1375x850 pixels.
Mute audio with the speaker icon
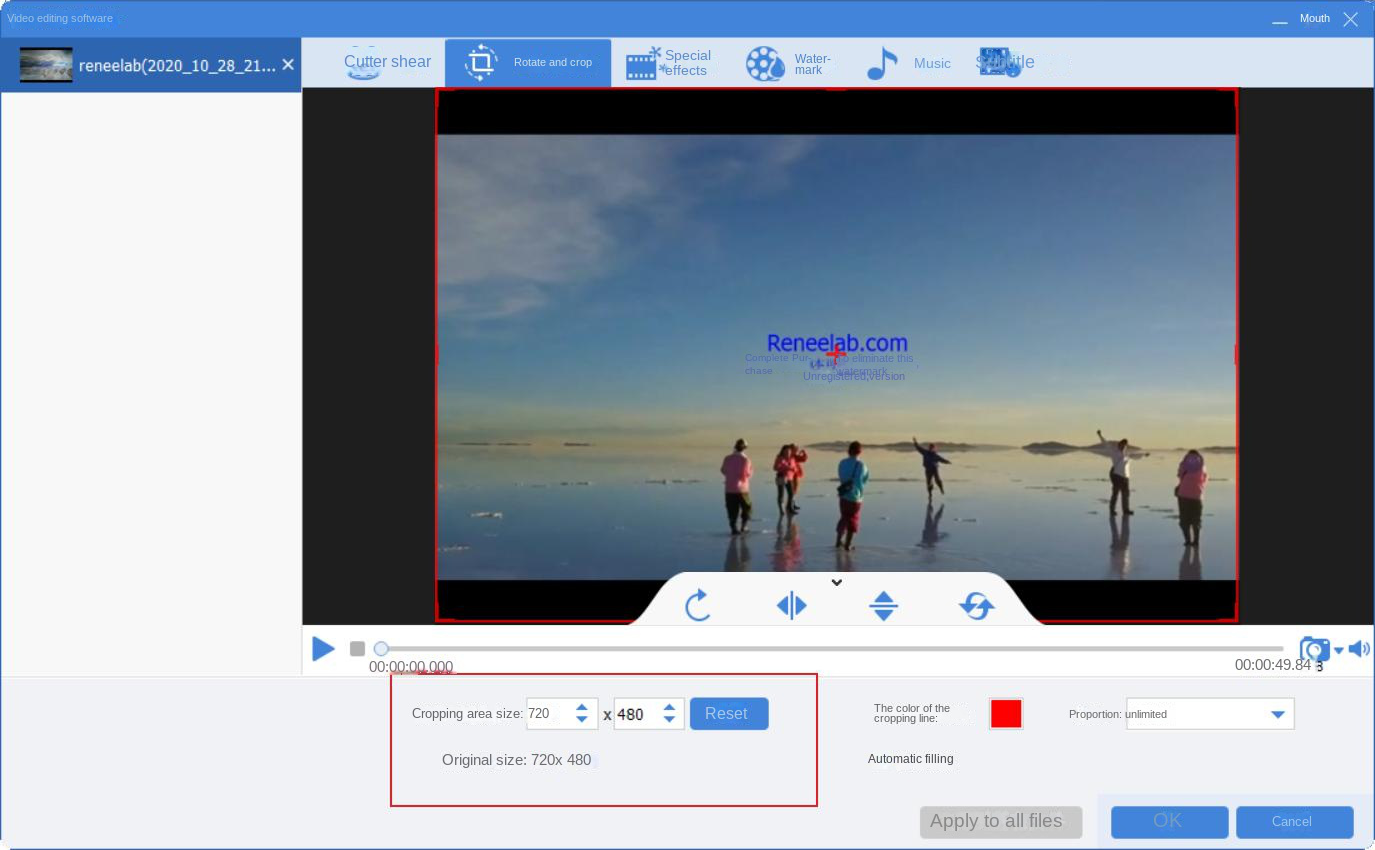1358,649
